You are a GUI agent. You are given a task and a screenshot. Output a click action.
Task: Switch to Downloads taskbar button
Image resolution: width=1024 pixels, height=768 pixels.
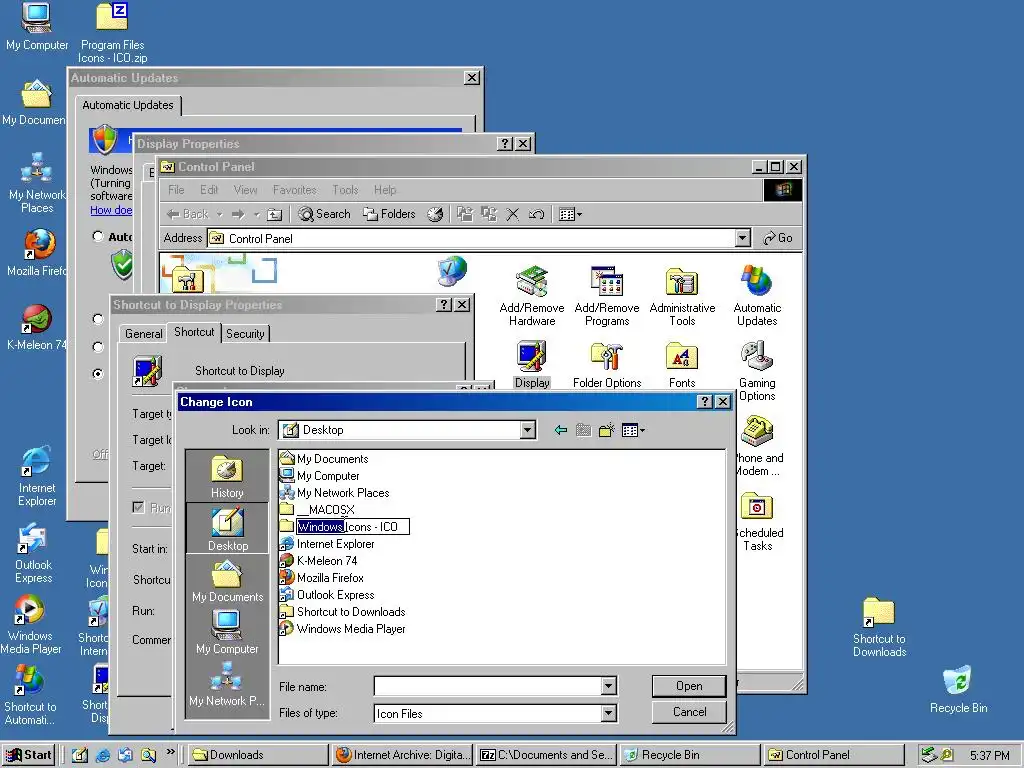pyautogui.click(x=258, y=755)
